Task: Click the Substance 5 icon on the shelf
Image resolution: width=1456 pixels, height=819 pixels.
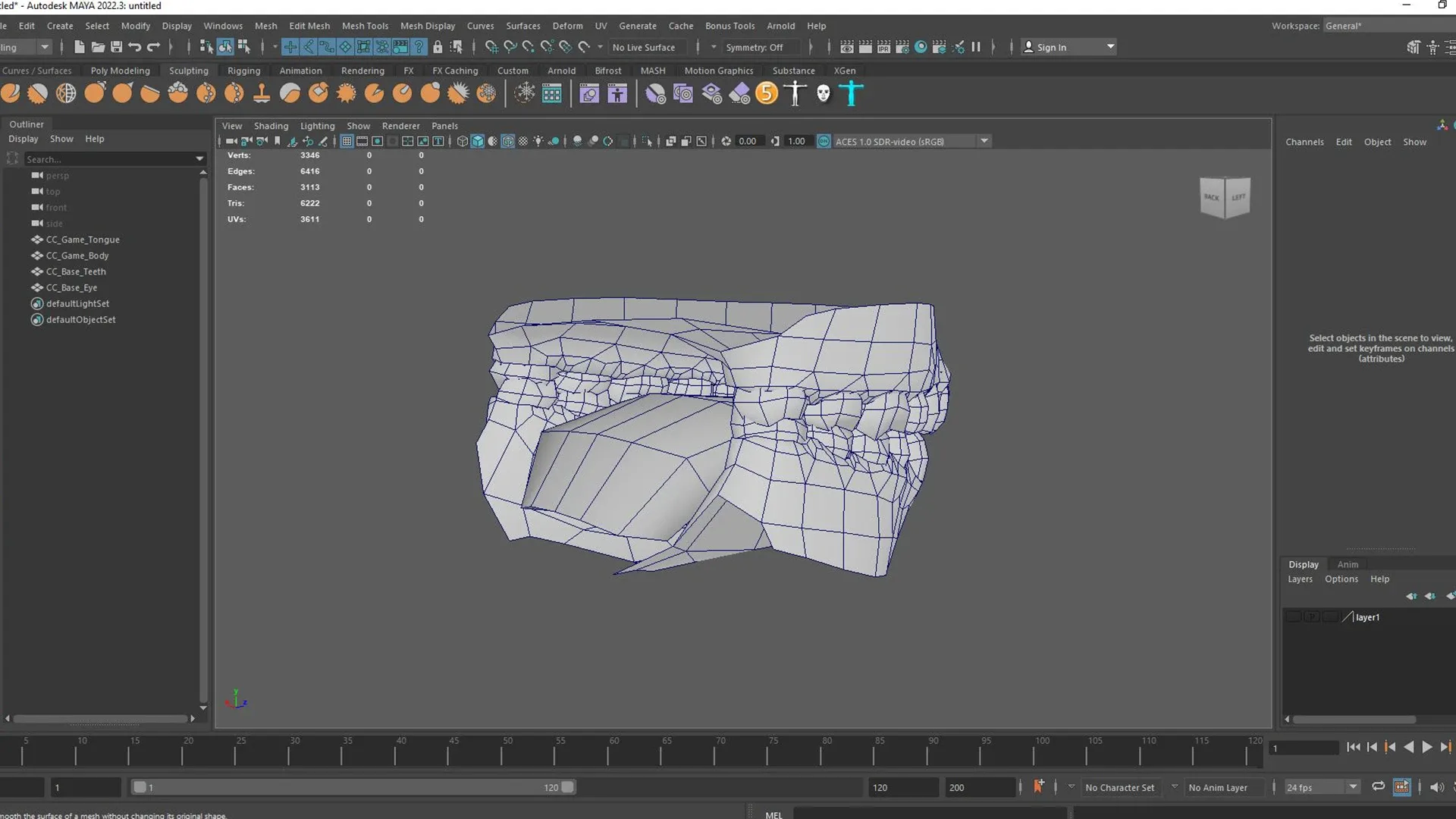Action: pyautogui.click(x=767, y=93)
